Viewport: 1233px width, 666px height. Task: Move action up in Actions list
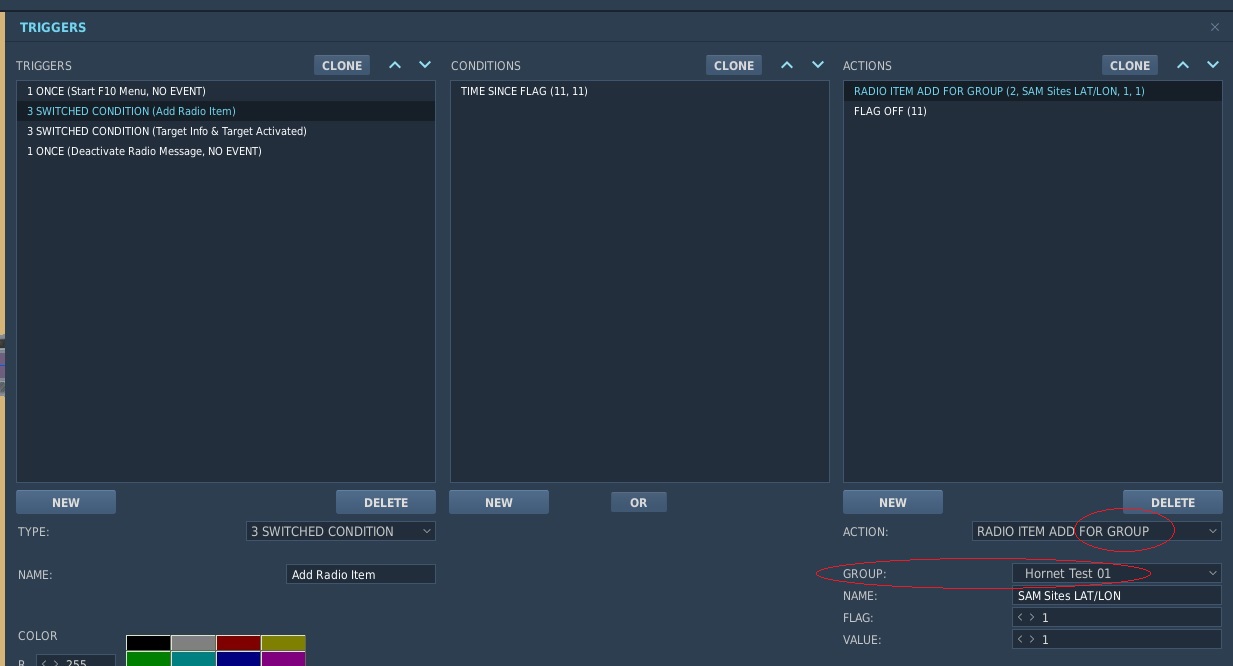point(1183,65)
